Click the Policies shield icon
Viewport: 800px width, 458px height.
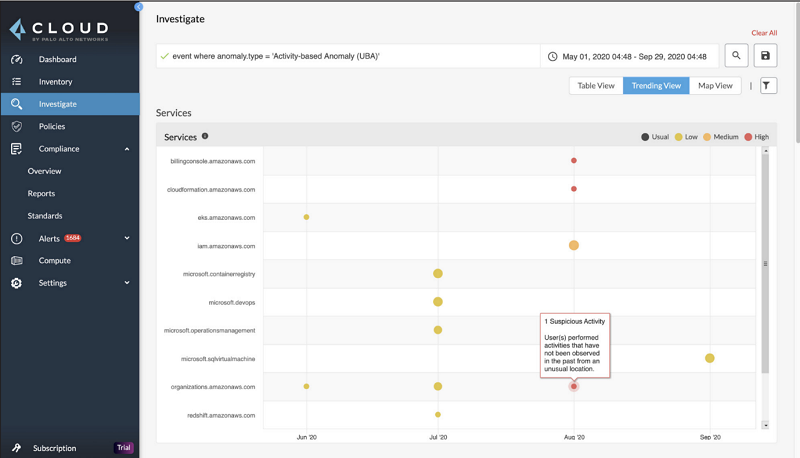click(x=17, y=126)
